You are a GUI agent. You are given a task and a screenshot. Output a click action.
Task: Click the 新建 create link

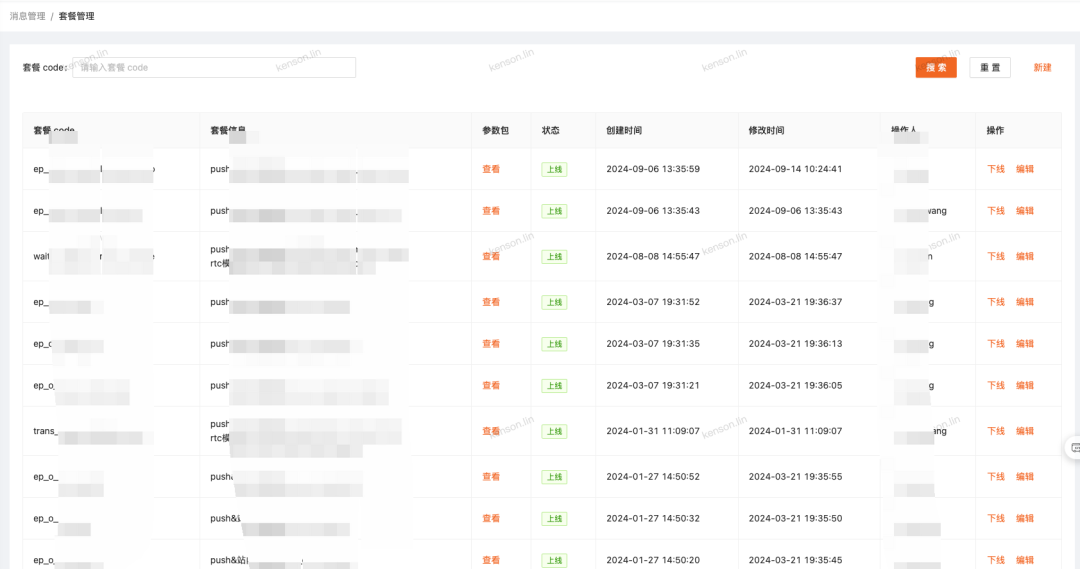[x=1042, y=68]
